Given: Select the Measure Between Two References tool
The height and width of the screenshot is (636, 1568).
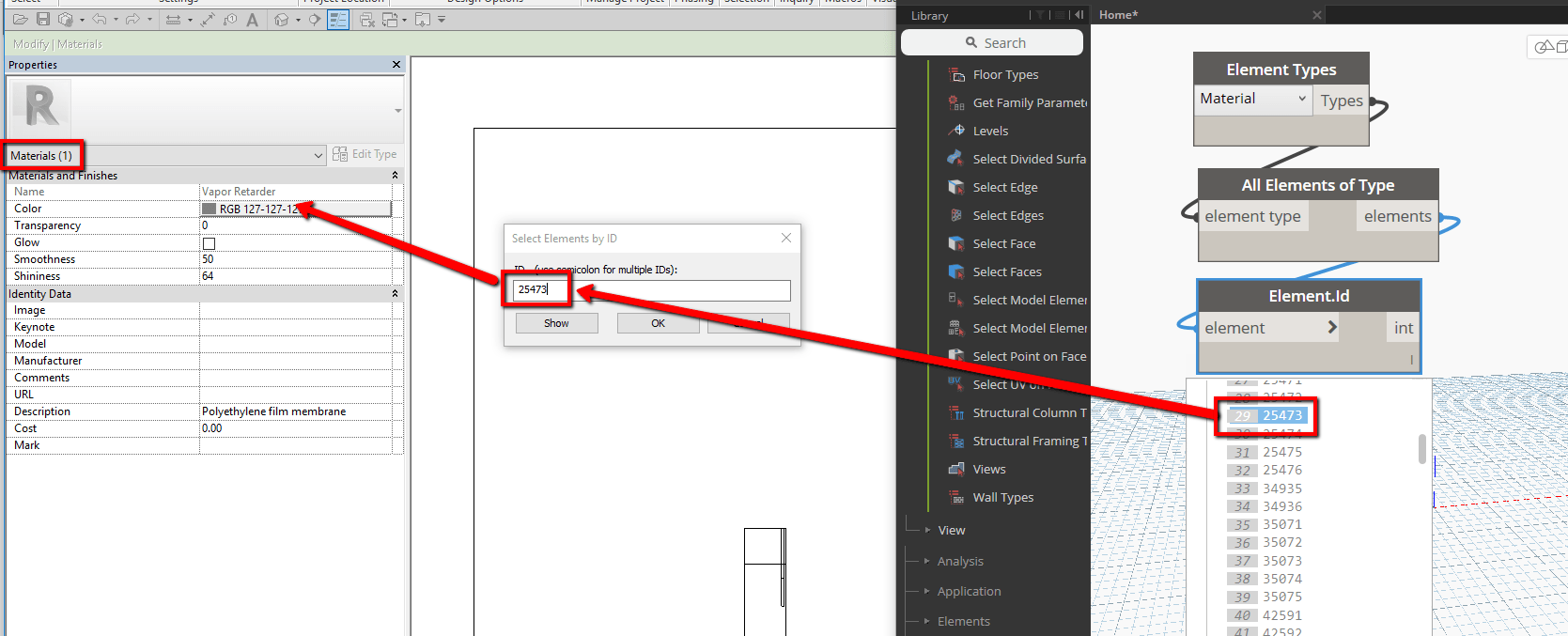Looking at the screenshot, I should [x=173, y=19].
